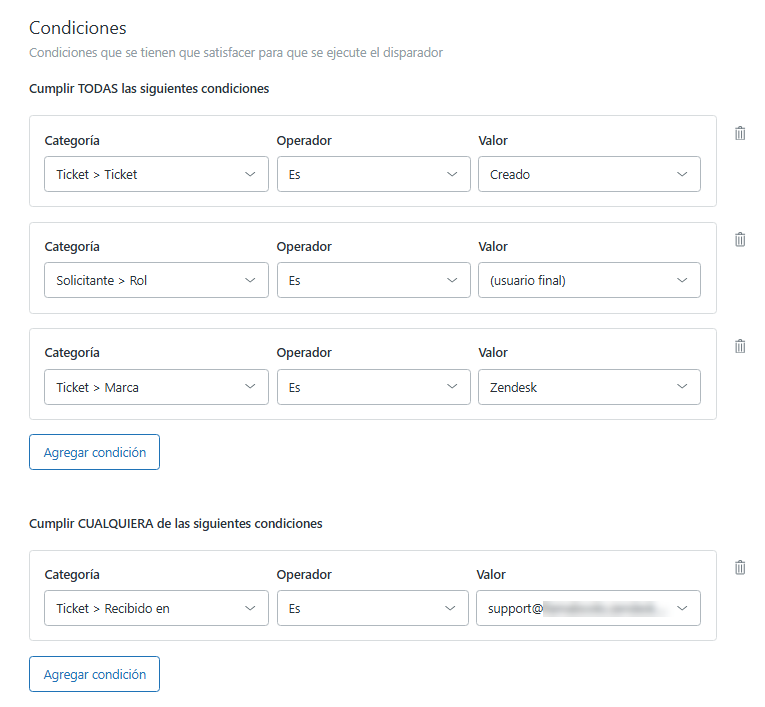Screen dimensions: 765x707
Task: Trash the Ticket > Recibido en condition
Action: pyautogui.click(x=740, y=567)
